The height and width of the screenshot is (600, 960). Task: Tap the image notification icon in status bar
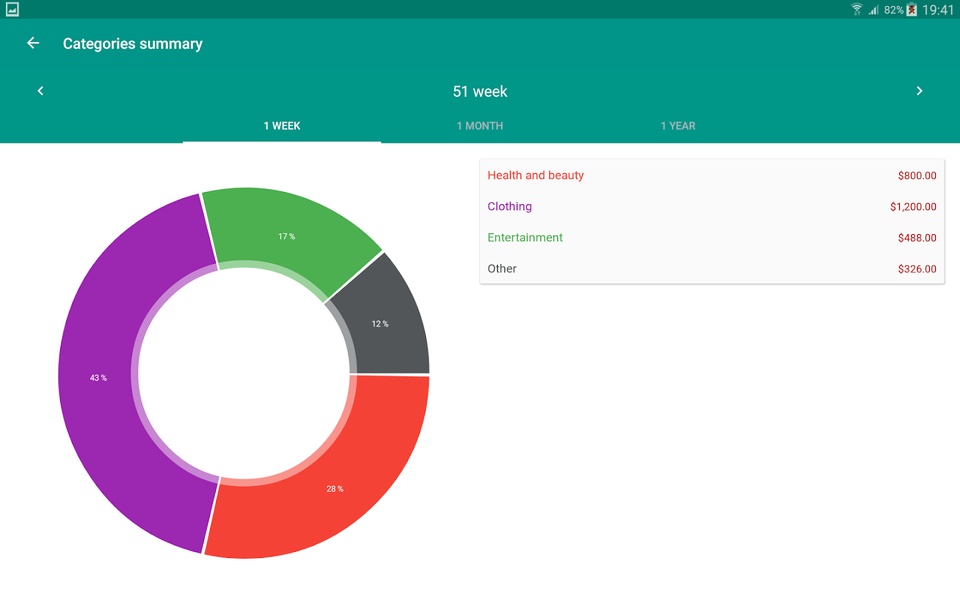pyautogui.click(x=12, y=9)
